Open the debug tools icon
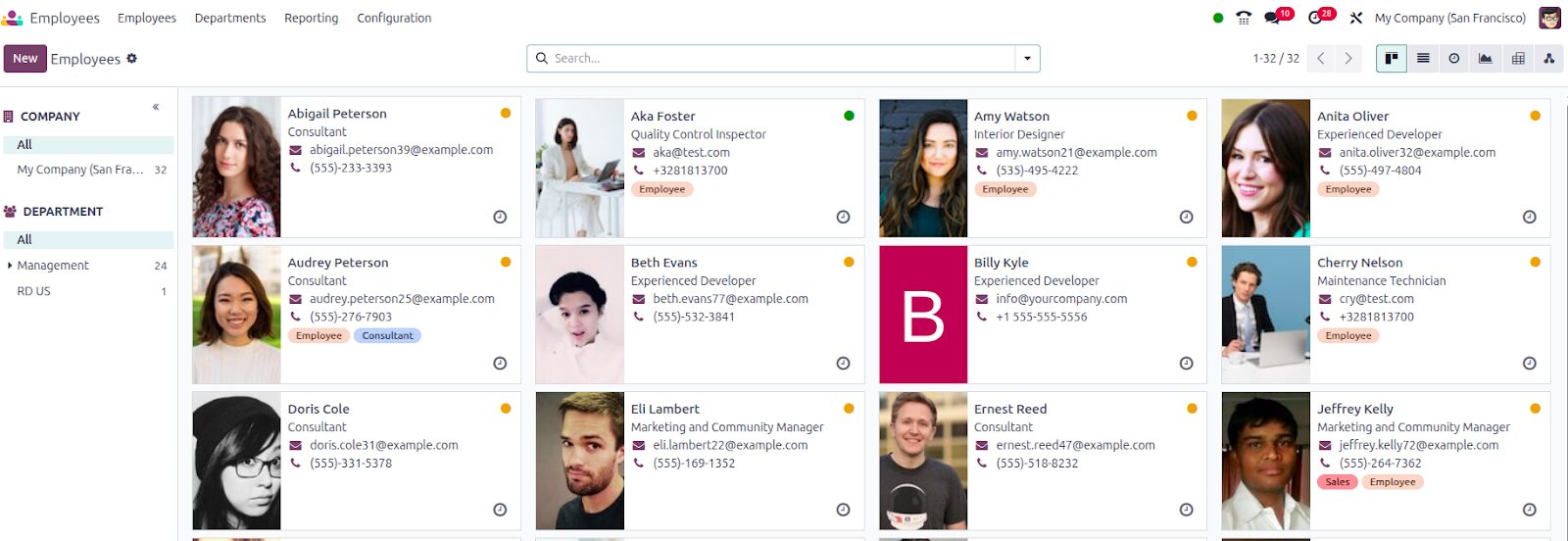This screenshot has height=541, width=1568. tap(1356, 18)
